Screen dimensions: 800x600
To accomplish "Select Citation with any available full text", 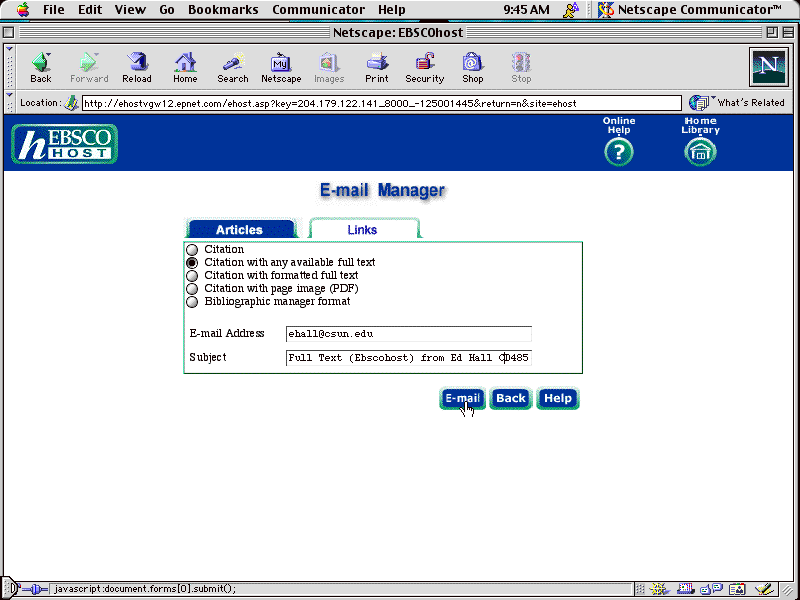I will (x=192, y=263).
